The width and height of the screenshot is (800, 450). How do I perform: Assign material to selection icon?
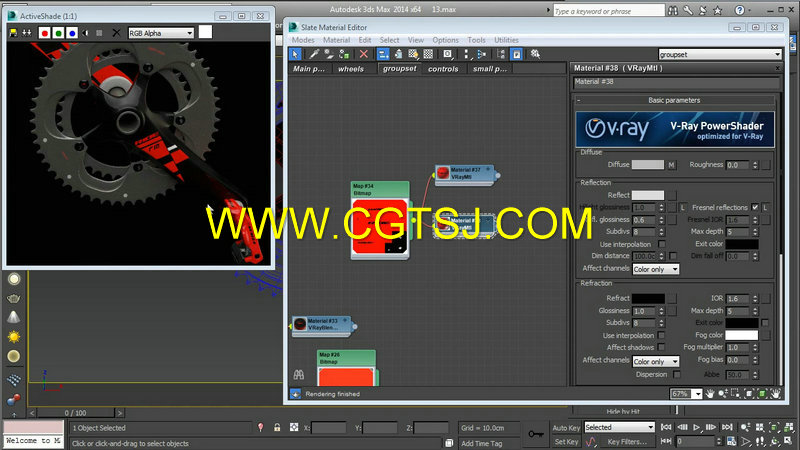[344, 54]
